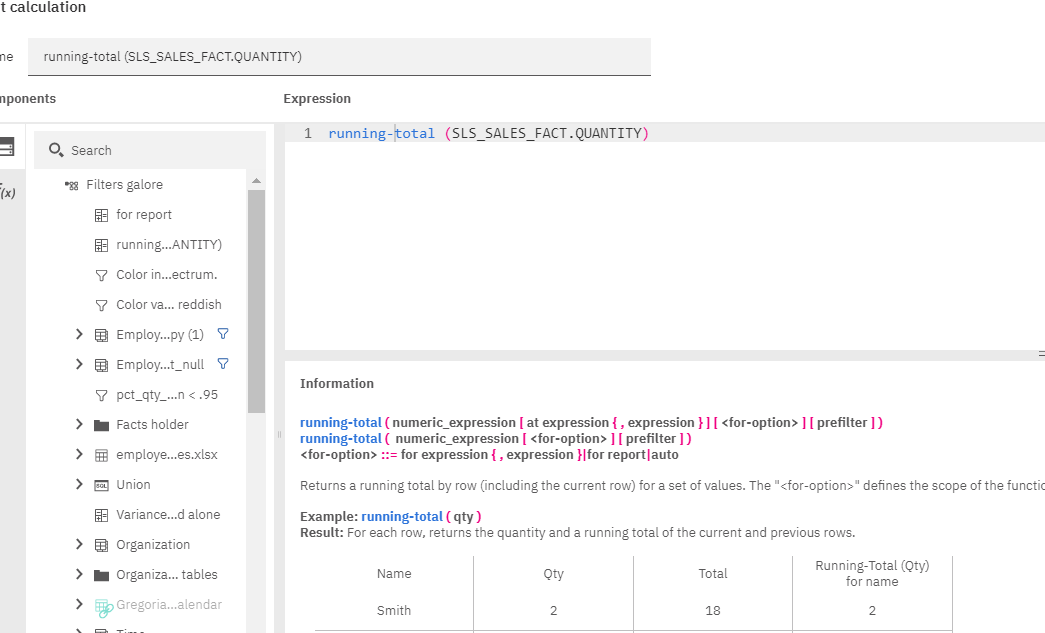
Task: Click the components Search field
Action: [150, 150]
